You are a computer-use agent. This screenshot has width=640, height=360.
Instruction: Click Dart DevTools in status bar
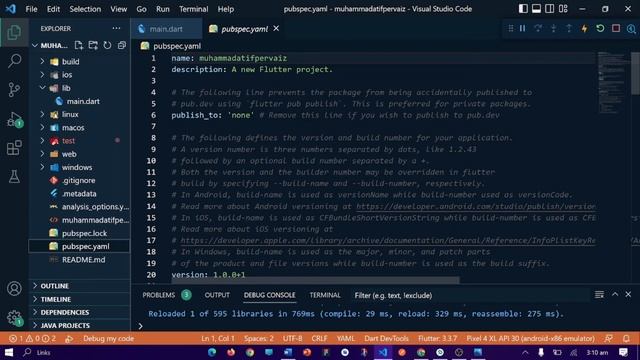click(386, 338)
